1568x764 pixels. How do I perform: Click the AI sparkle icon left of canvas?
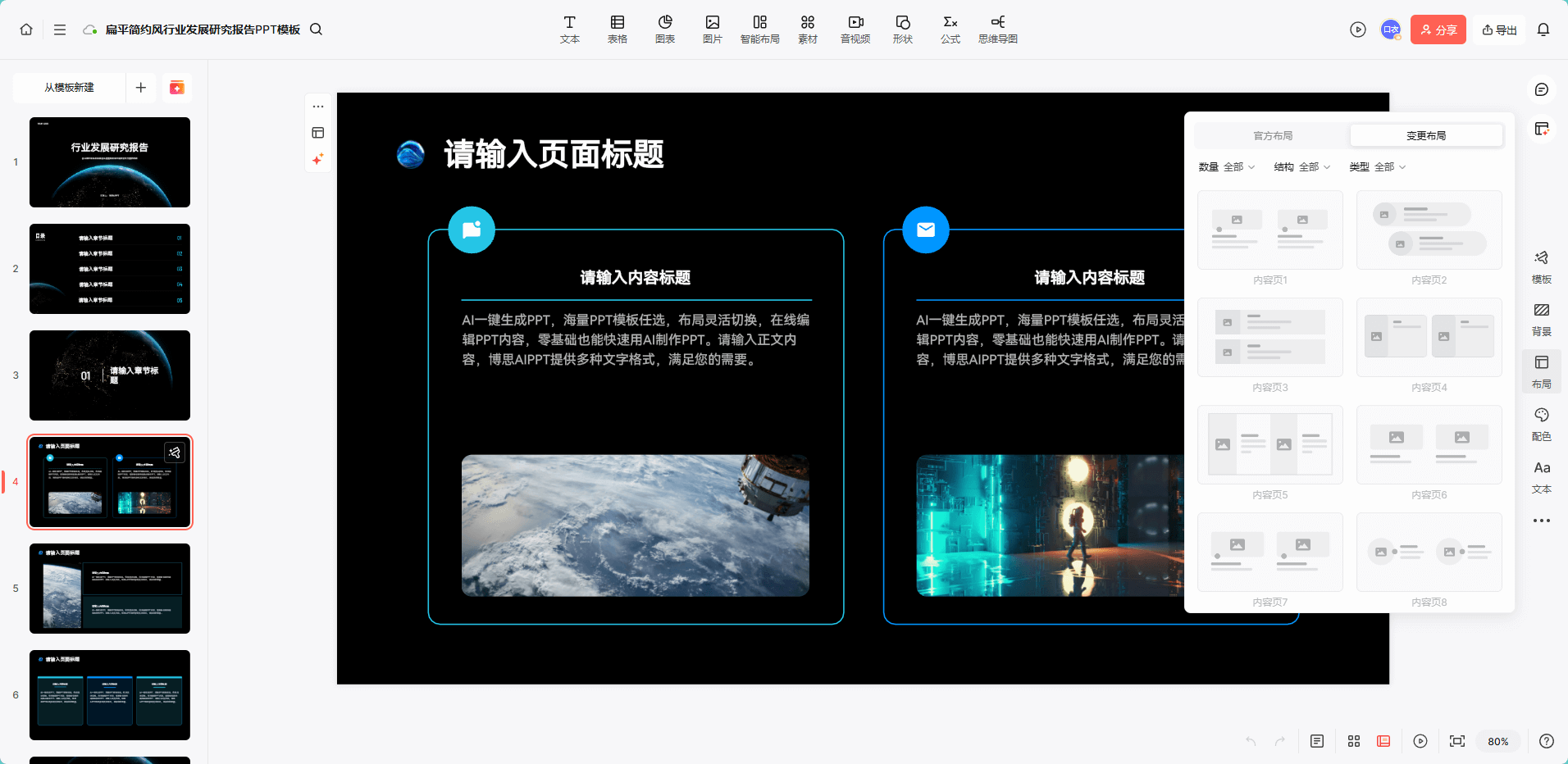(318, 159)
